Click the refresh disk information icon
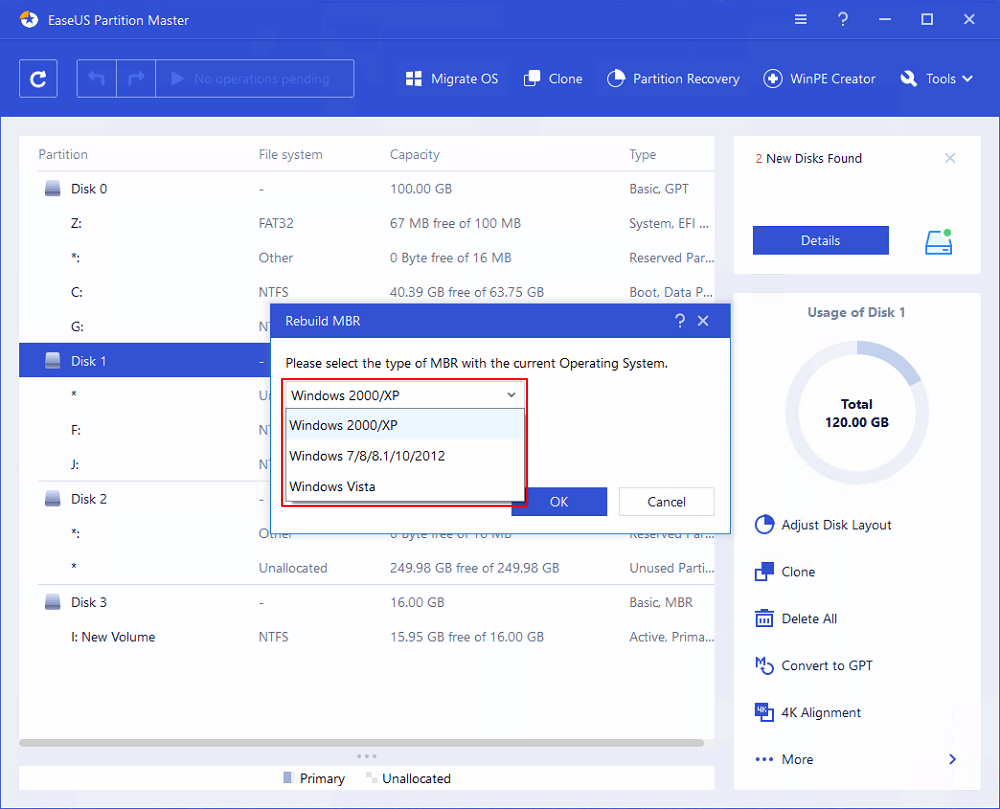 [x=38, y=78]
